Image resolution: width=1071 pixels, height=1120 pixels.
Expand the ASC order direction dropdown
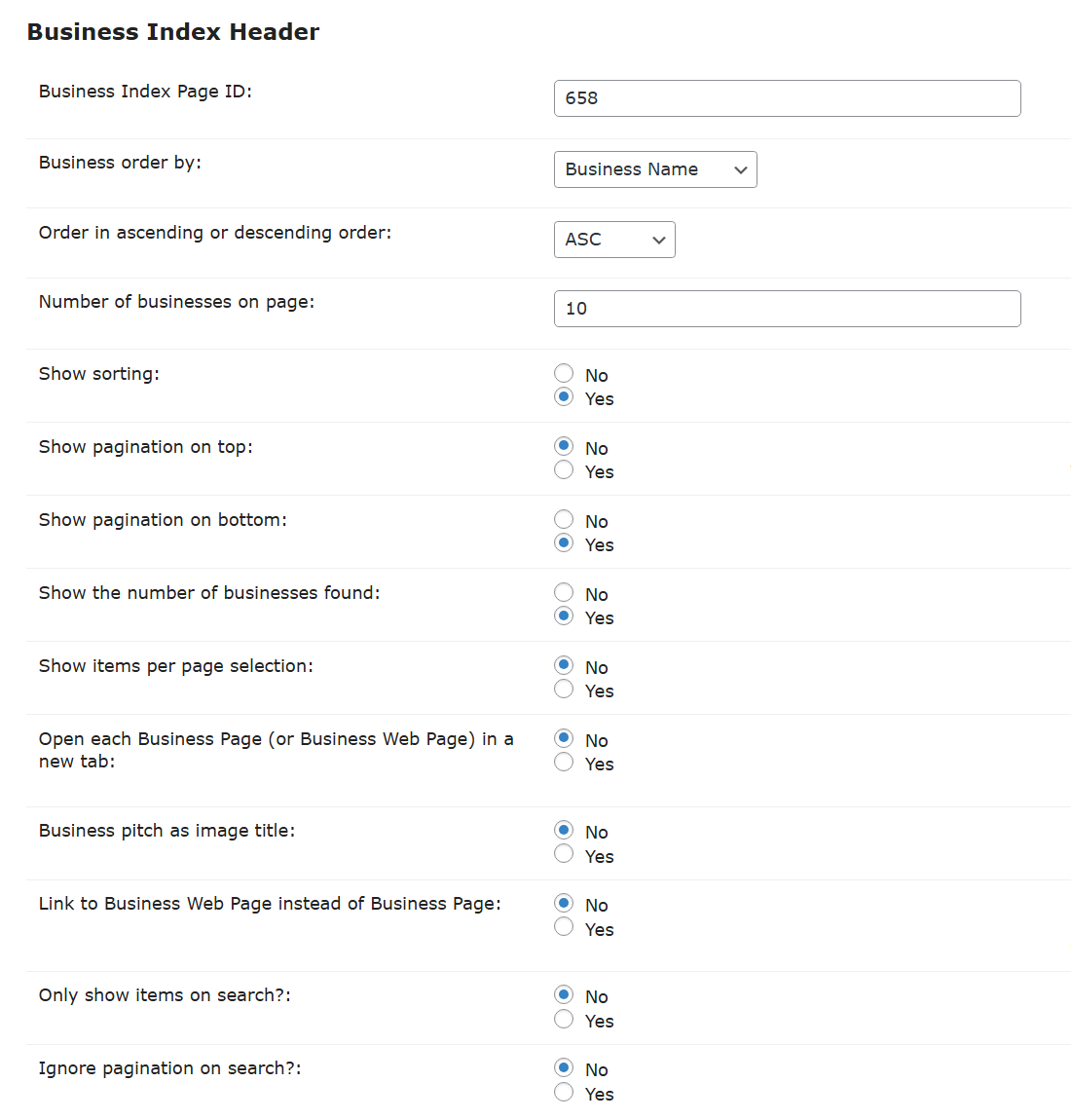pos(613,240)
